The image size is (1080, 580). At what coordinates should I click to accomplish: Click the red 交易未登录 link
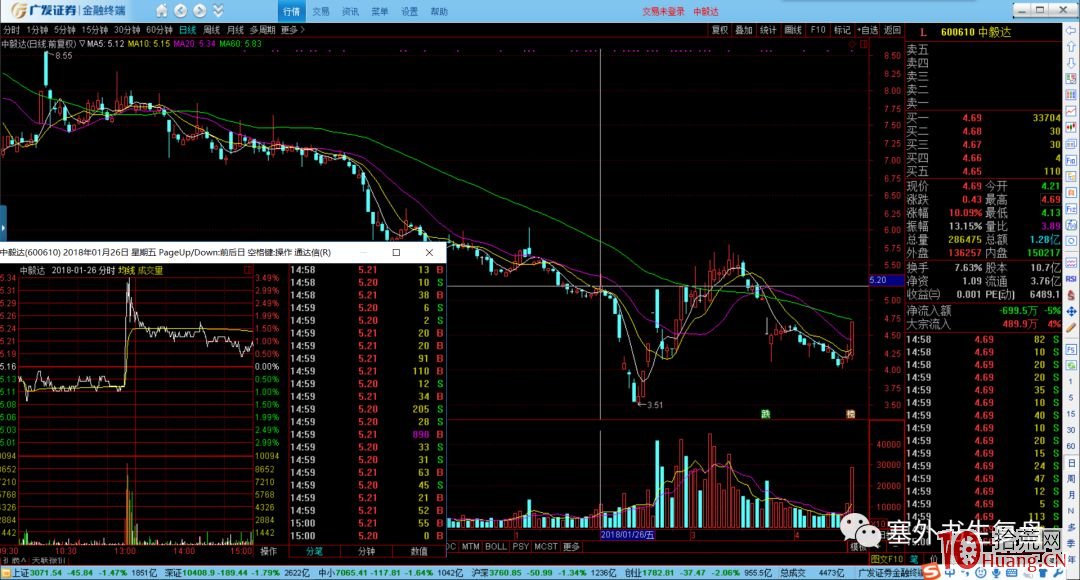(x=663, y=12)
